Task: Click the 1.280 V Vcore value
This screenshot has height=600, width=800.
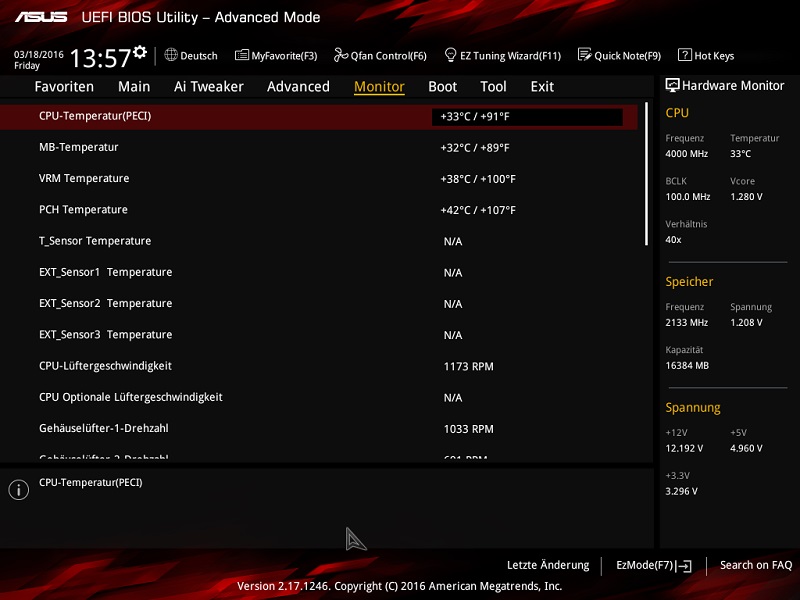Action: click(x=746, y=197)
